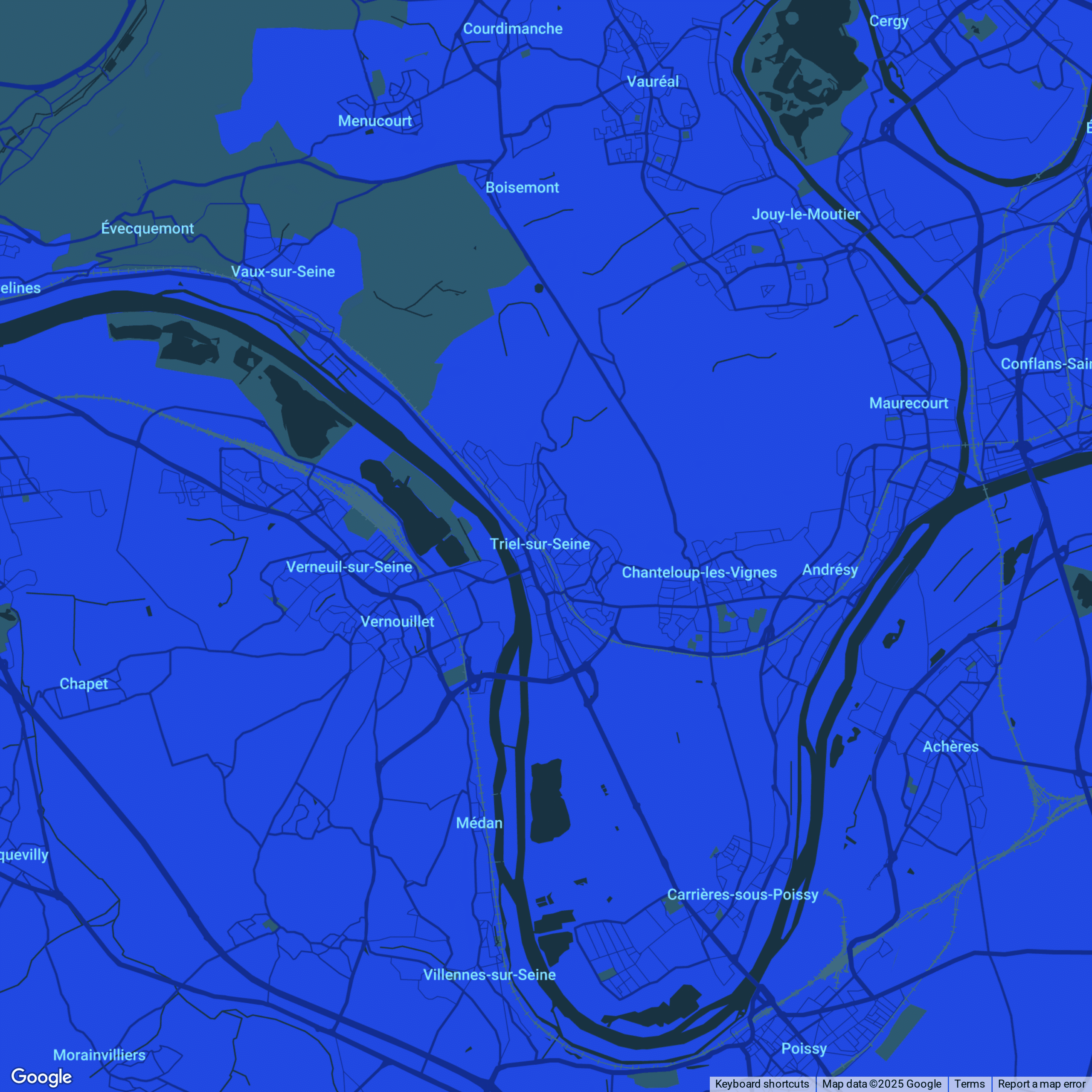Click the Vauréal town label
Image resolution: width=1092 pixels, height=1092 pixels.
[653, 81]
